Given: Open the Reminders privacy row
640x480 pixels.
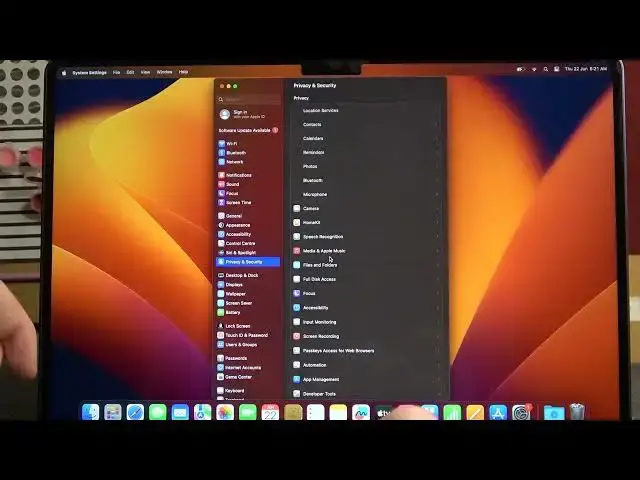Looking at the screenshot, I should pyautogui.click(x=366, y=152).
